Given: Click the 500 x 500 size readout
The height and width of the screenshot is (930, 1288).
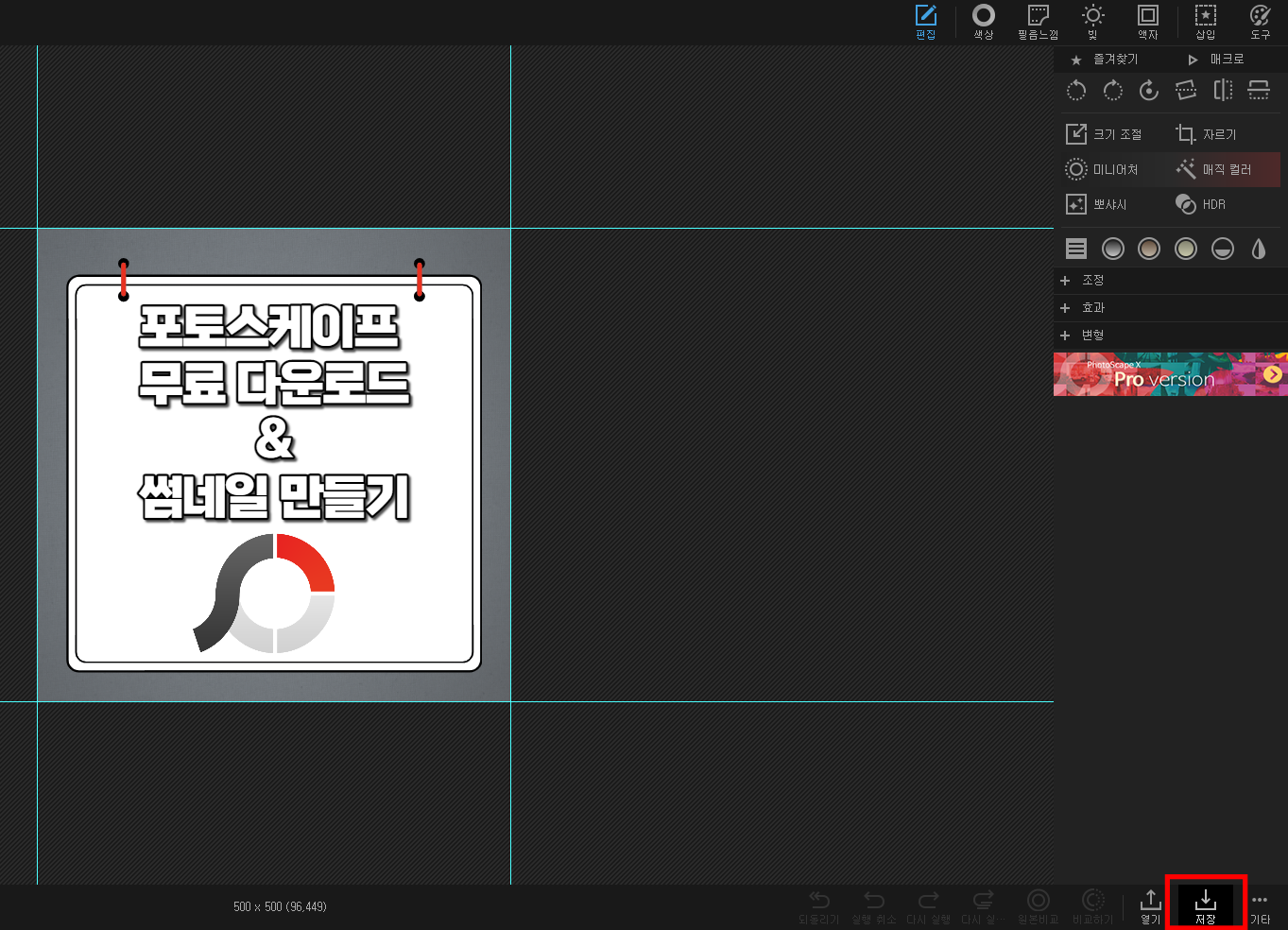Looking at the screenshot, I should (280, 907).
